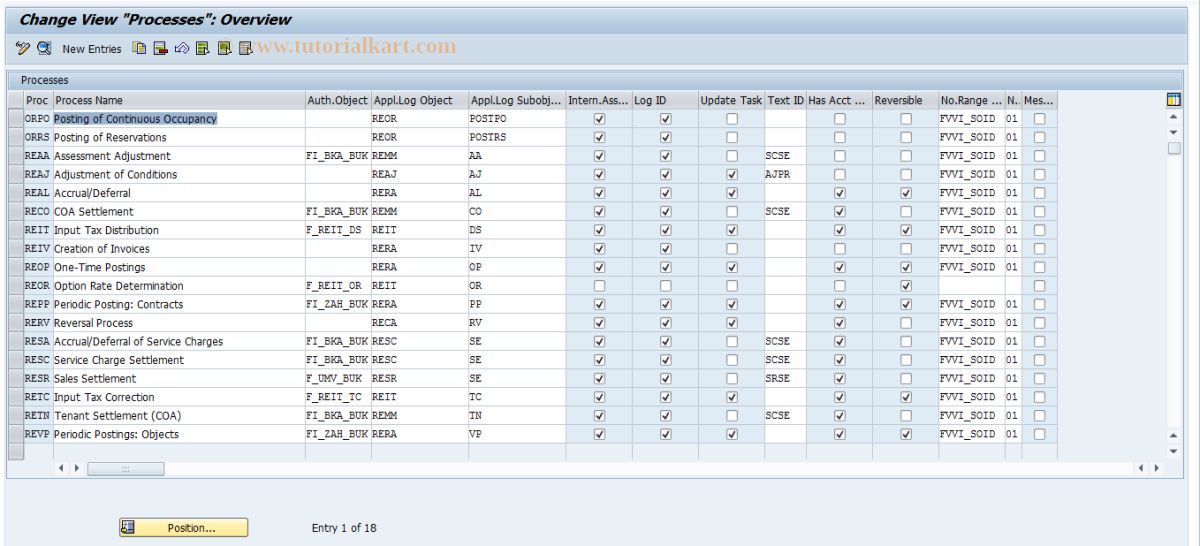The width and height of the screenshot is (1200, 546).
Task: Click Adjustment of Conditions name cell
Action: (179, 174)
